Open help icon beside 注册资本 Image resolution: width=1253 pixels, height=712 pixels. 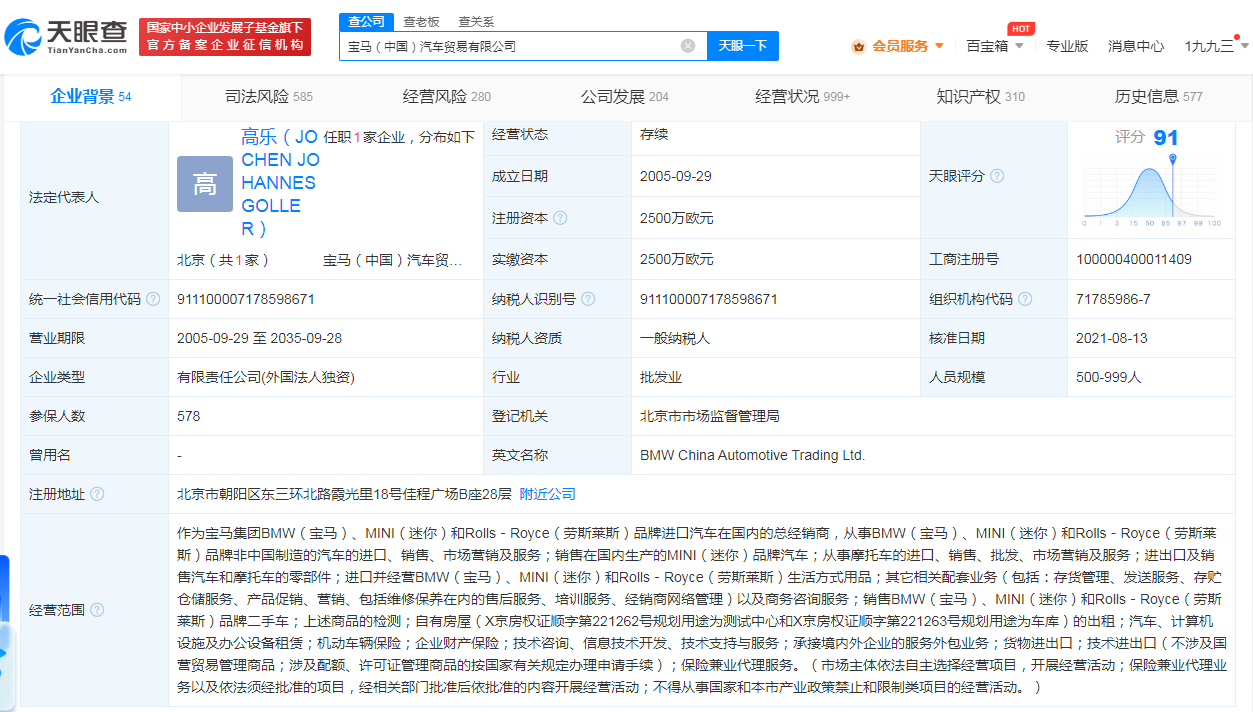560,218
